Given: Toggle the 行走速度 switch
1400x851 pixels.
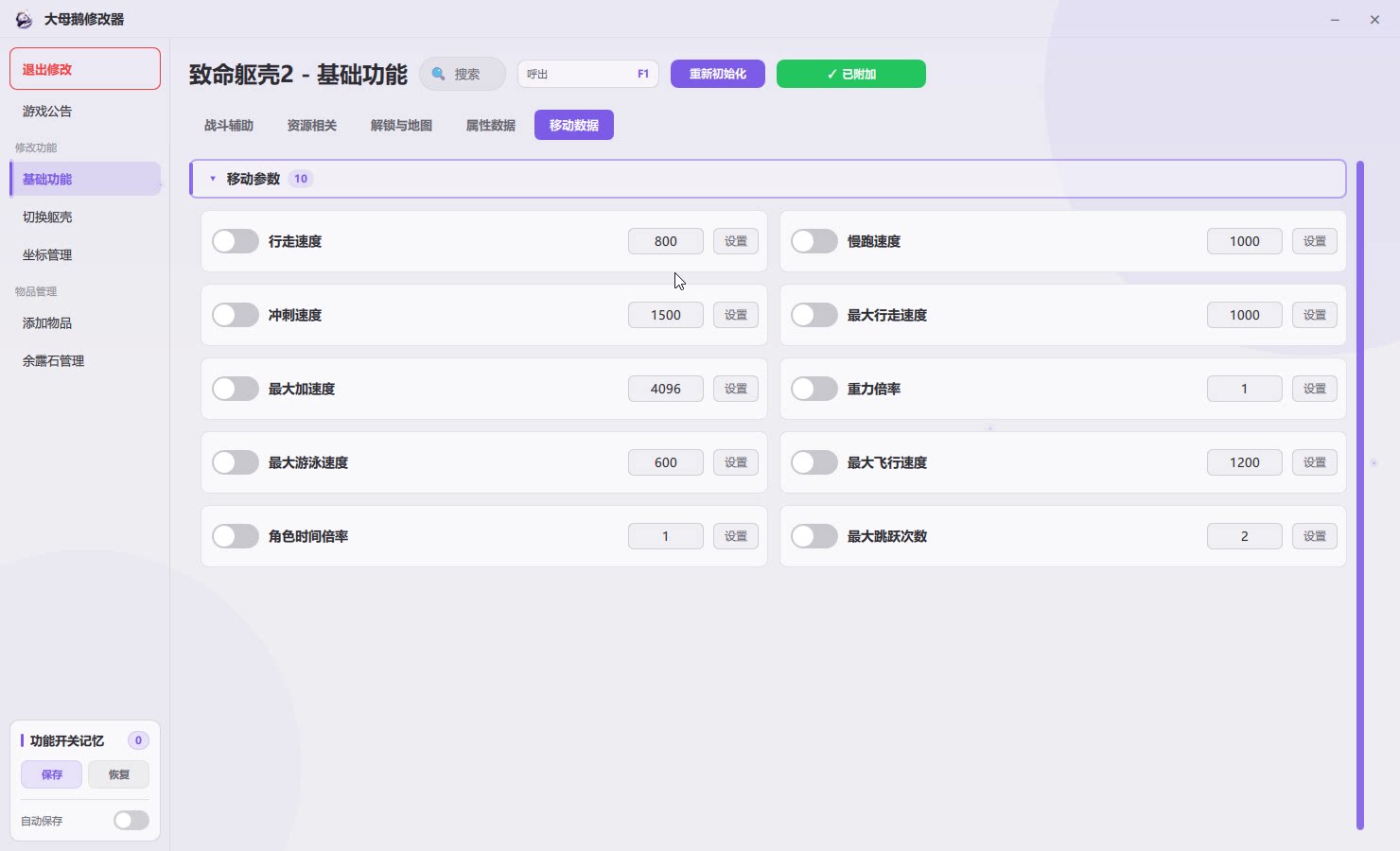Looking at the screenshot, I should 236,241.
